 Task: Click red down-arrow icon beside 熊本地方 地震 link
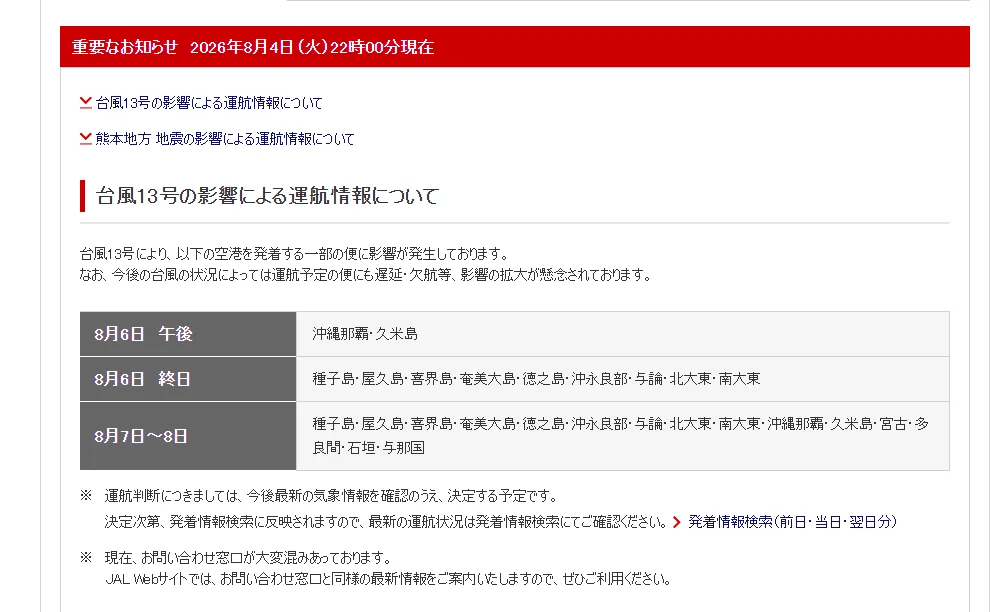86,139
